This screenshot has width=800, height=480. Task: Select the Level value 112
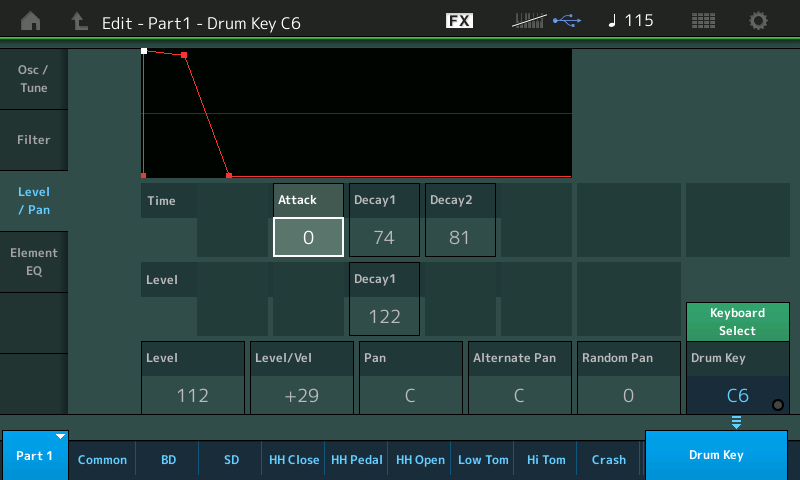pyautogui.click(x=192, y=395)
